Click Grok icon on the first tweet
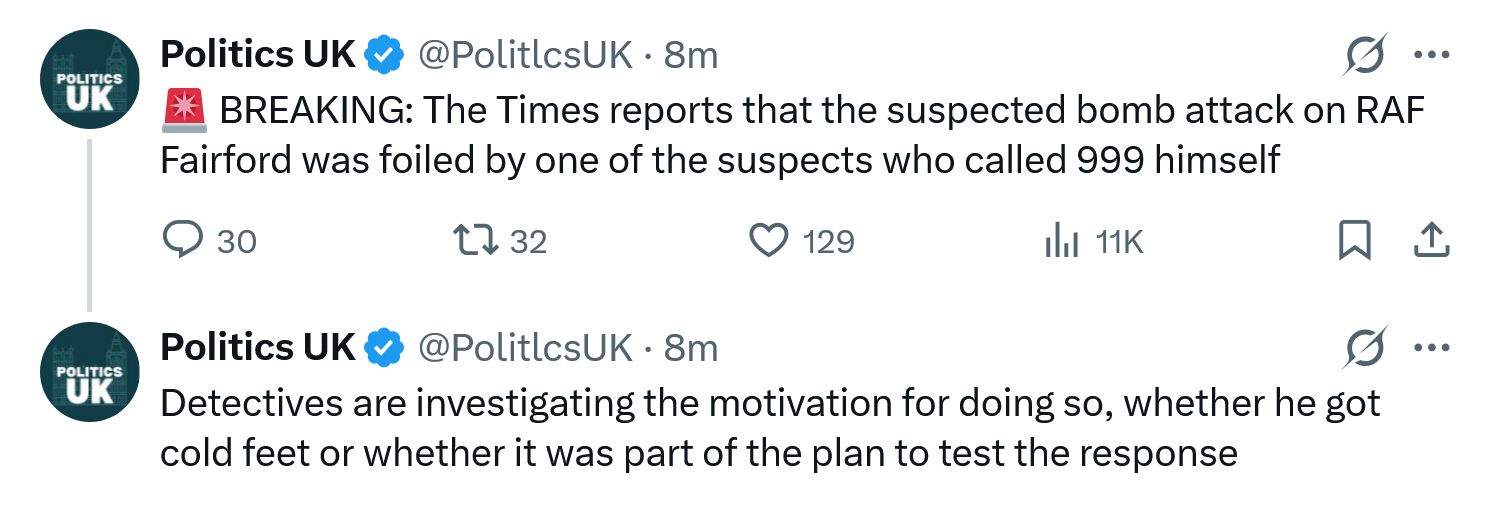 1365,54
